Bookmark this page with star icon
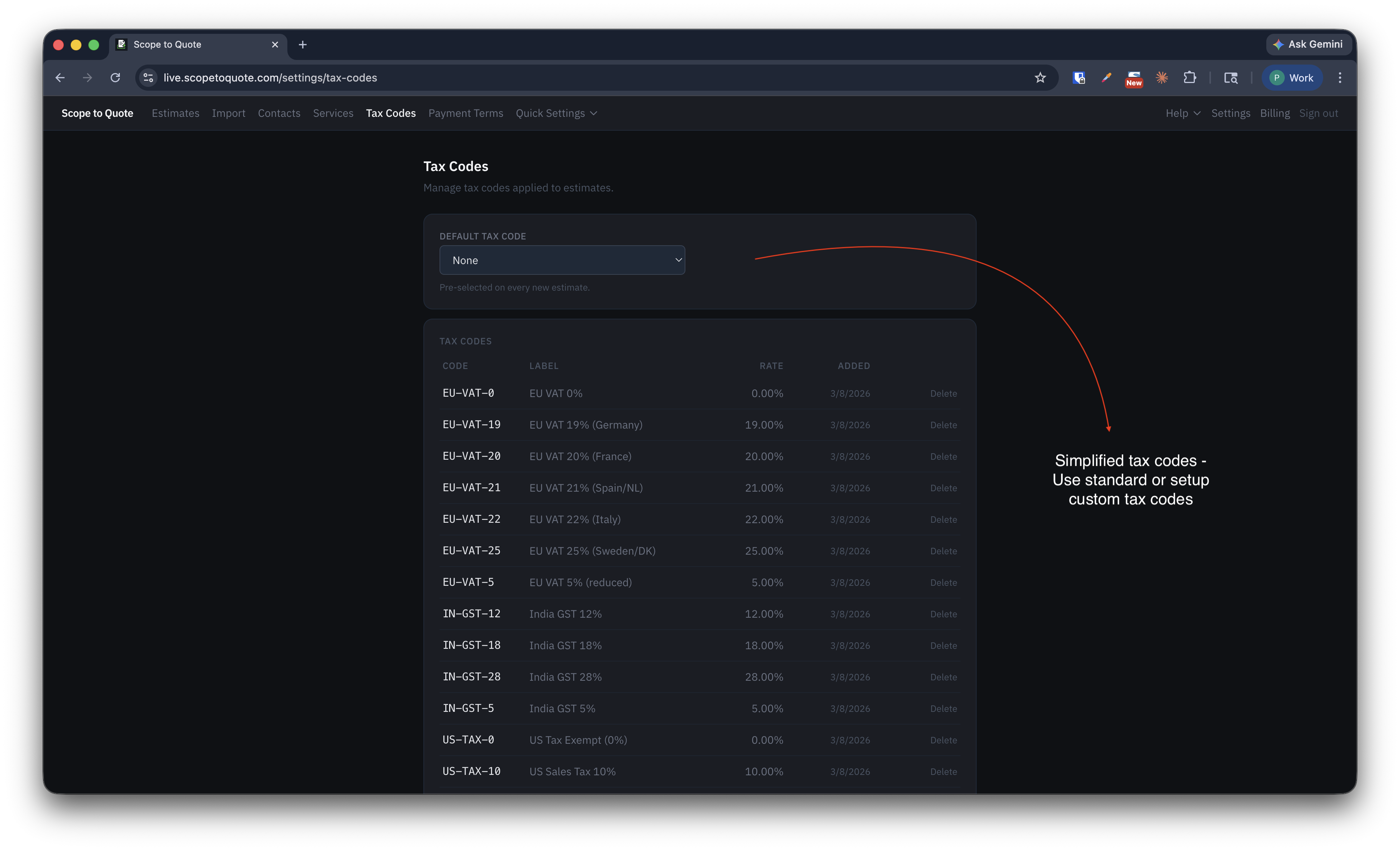 [x=1040, y=78]
